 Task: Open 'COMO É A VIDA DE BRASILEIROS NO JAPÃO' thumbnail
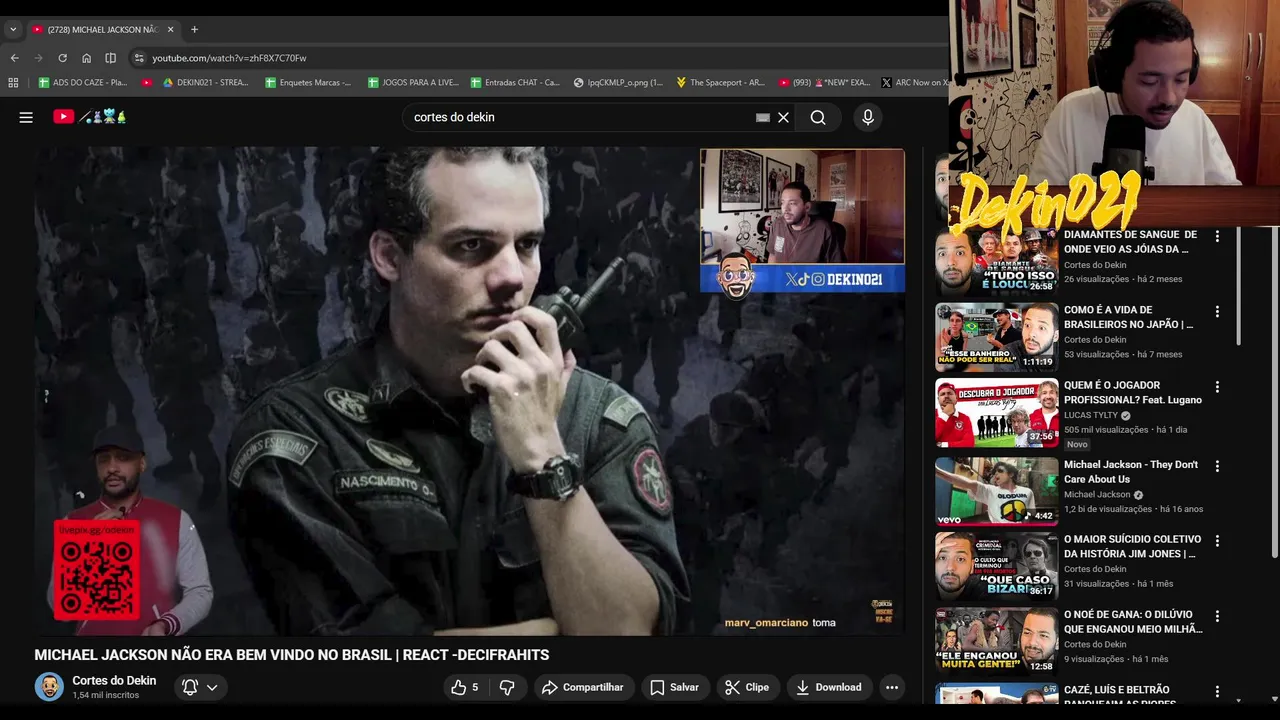pyautogui.click(x=996, y=337)
